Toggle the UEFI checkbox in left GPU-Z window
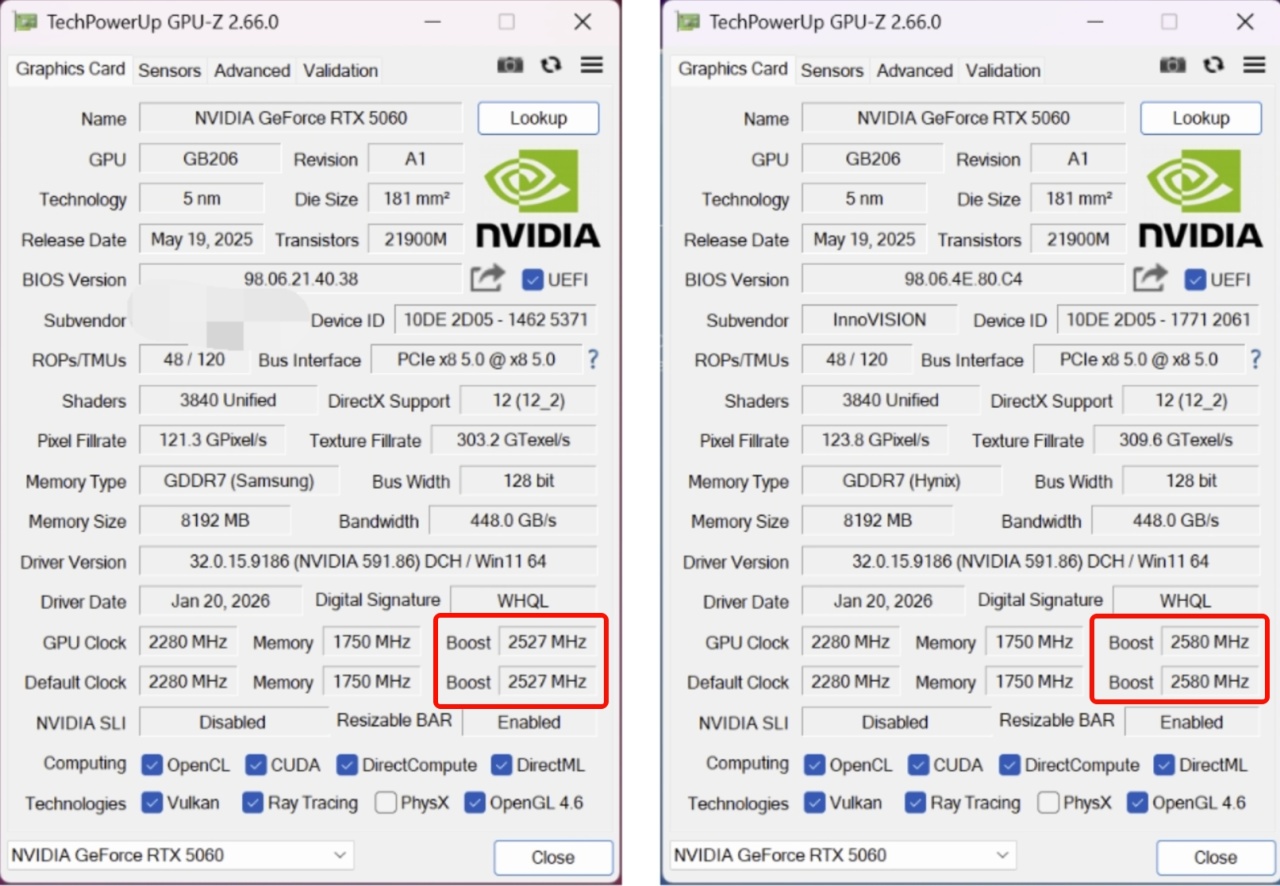 click(x=533, y=280)
